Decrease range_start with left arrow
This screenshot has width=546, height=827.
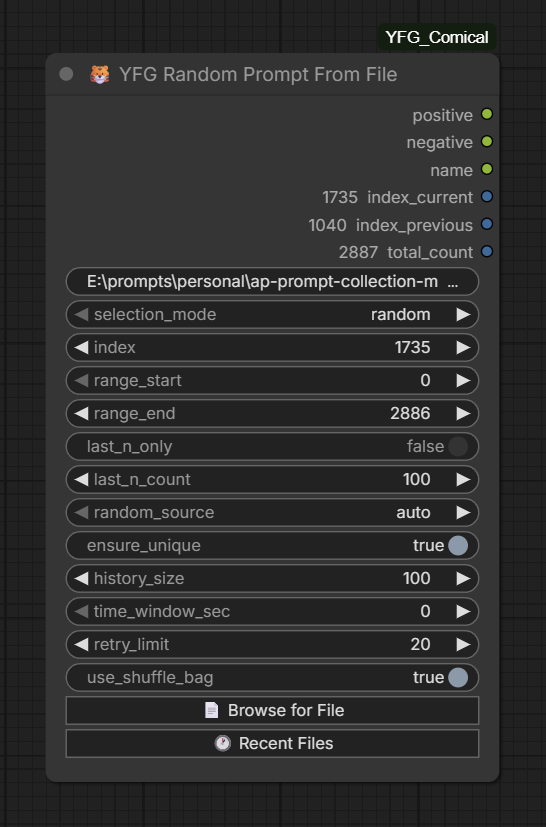(81, 380)
